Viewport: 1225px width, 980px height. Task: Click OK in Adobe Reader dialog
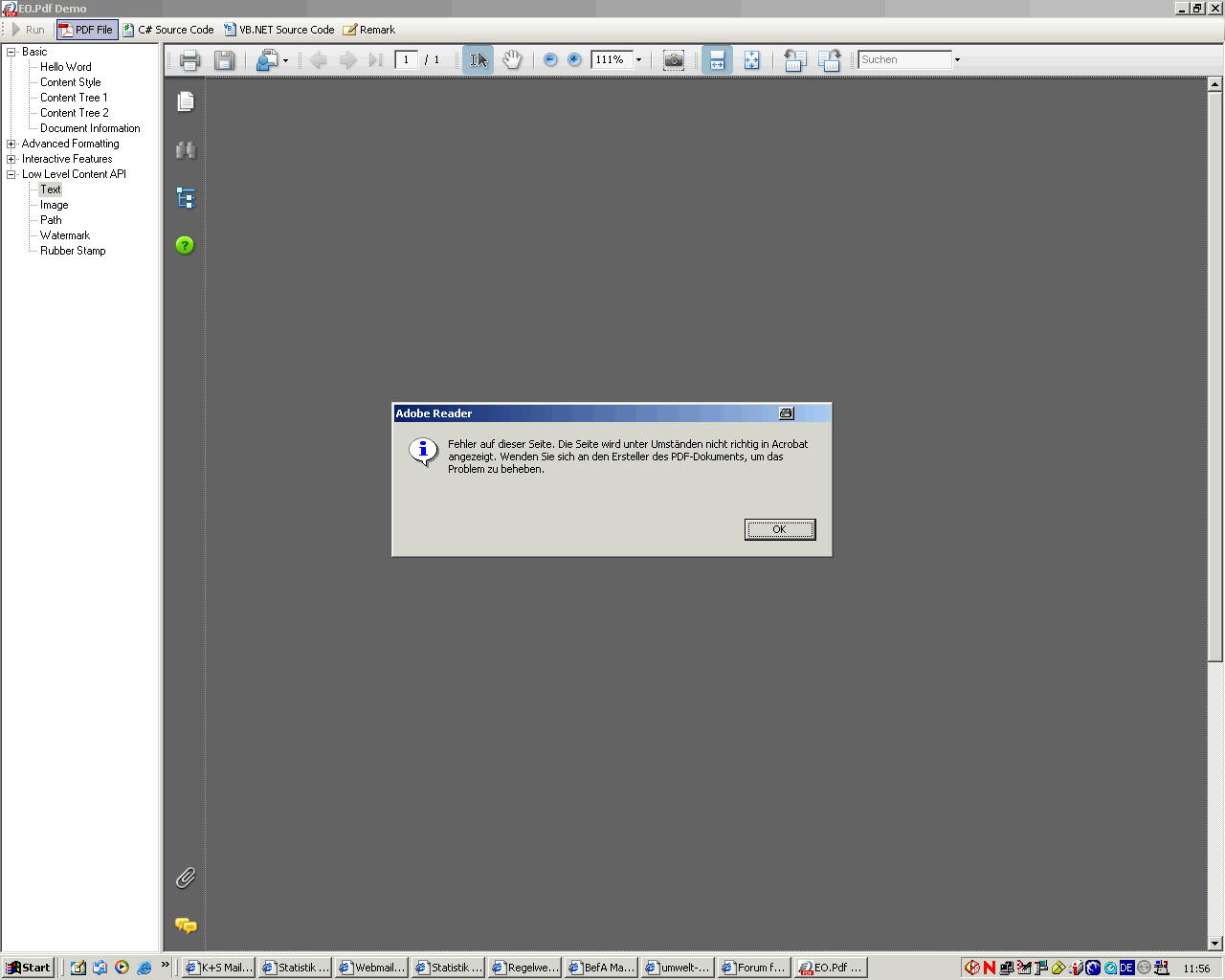click(x=780, y=529)
